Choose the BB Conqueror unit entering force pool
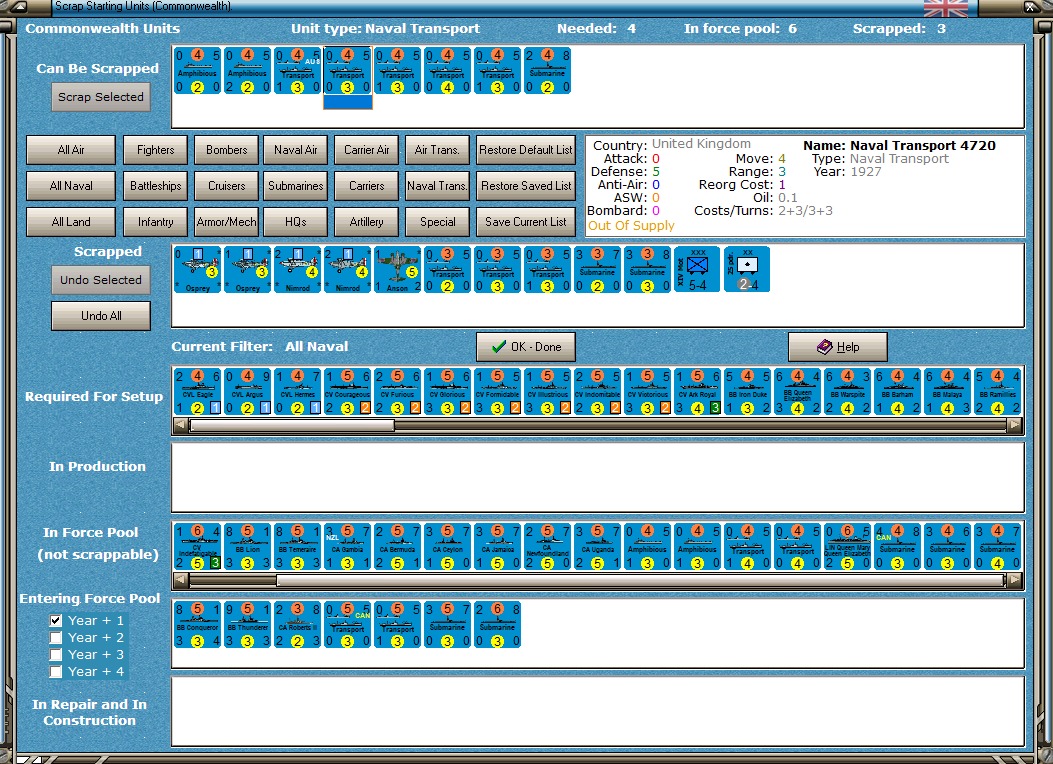The image size is (1053, 764). click(198, 624)
